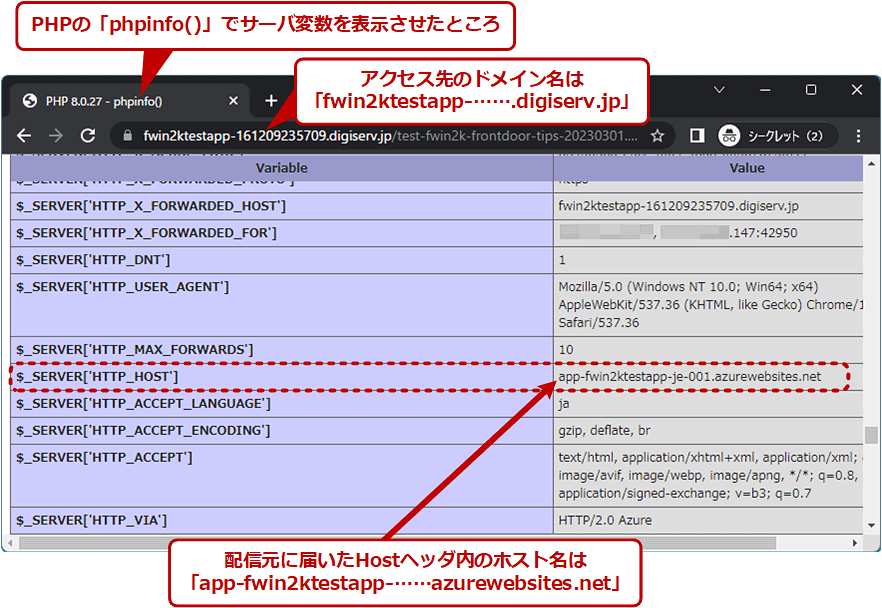Reload the phpinfo page
The image size is (882, 608).
point(87,131)
